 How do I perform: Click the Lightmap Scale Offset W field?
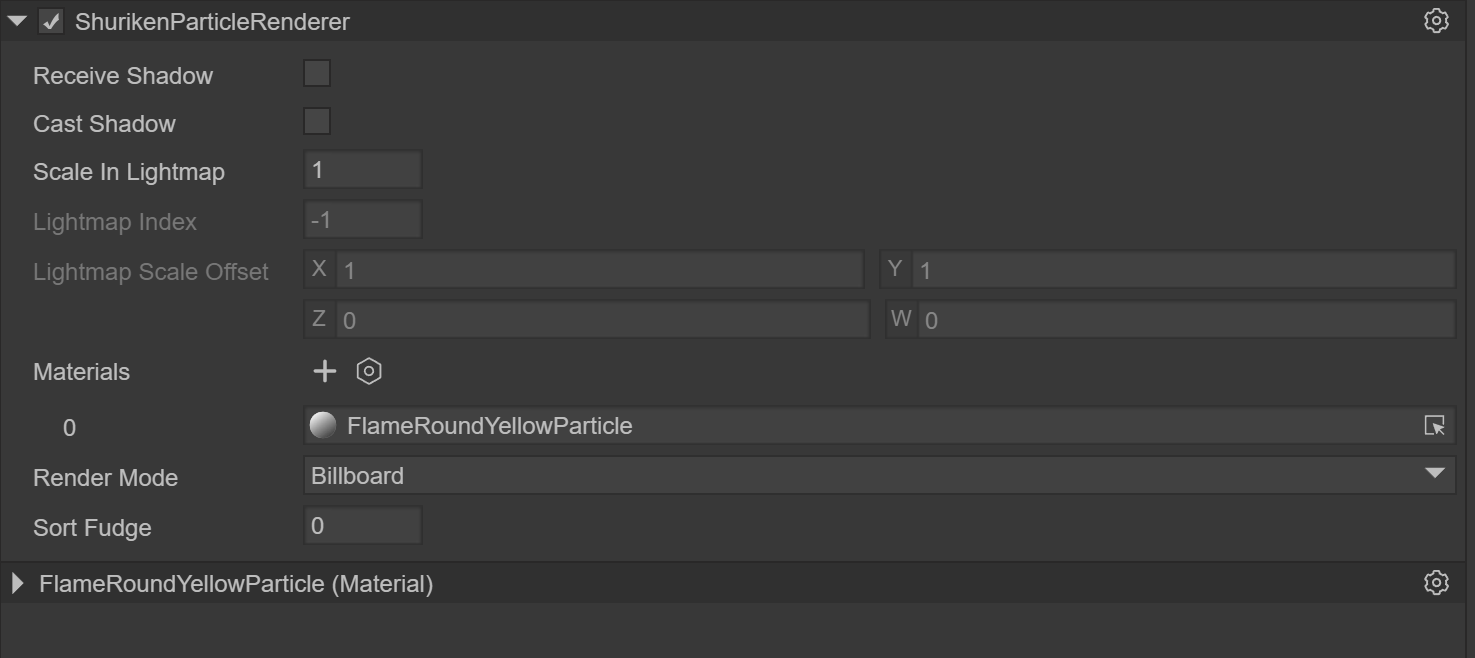pos(1184,320)
